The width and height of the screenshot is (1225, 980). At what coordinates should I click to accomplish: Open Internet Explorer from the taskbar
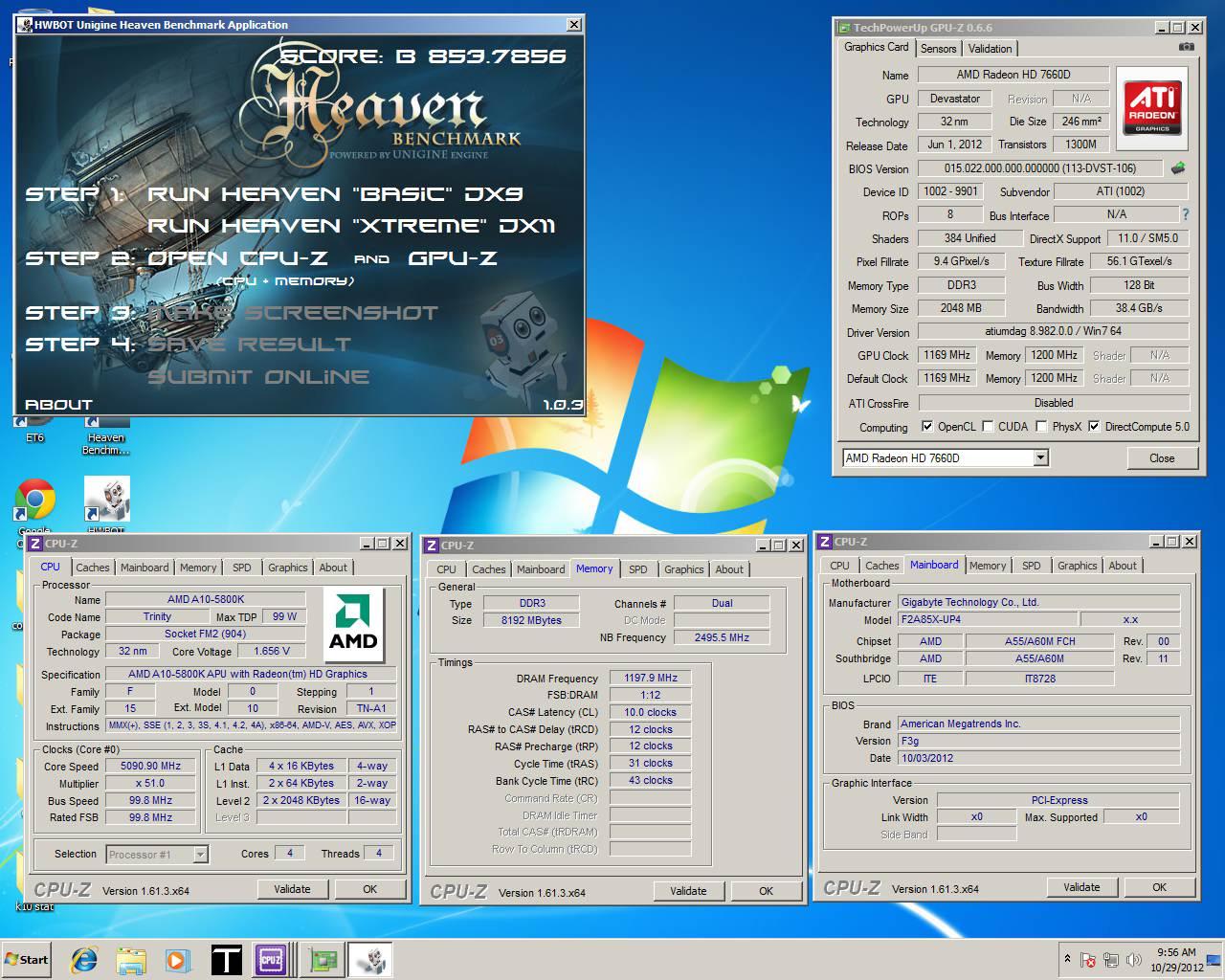tap(84, 960)
